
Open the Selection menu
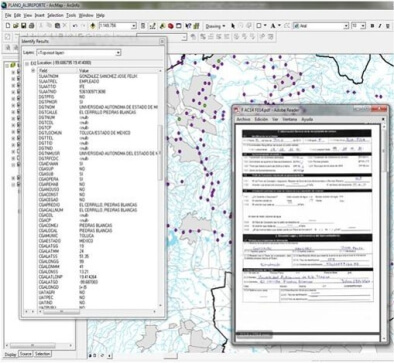(55, 15)
